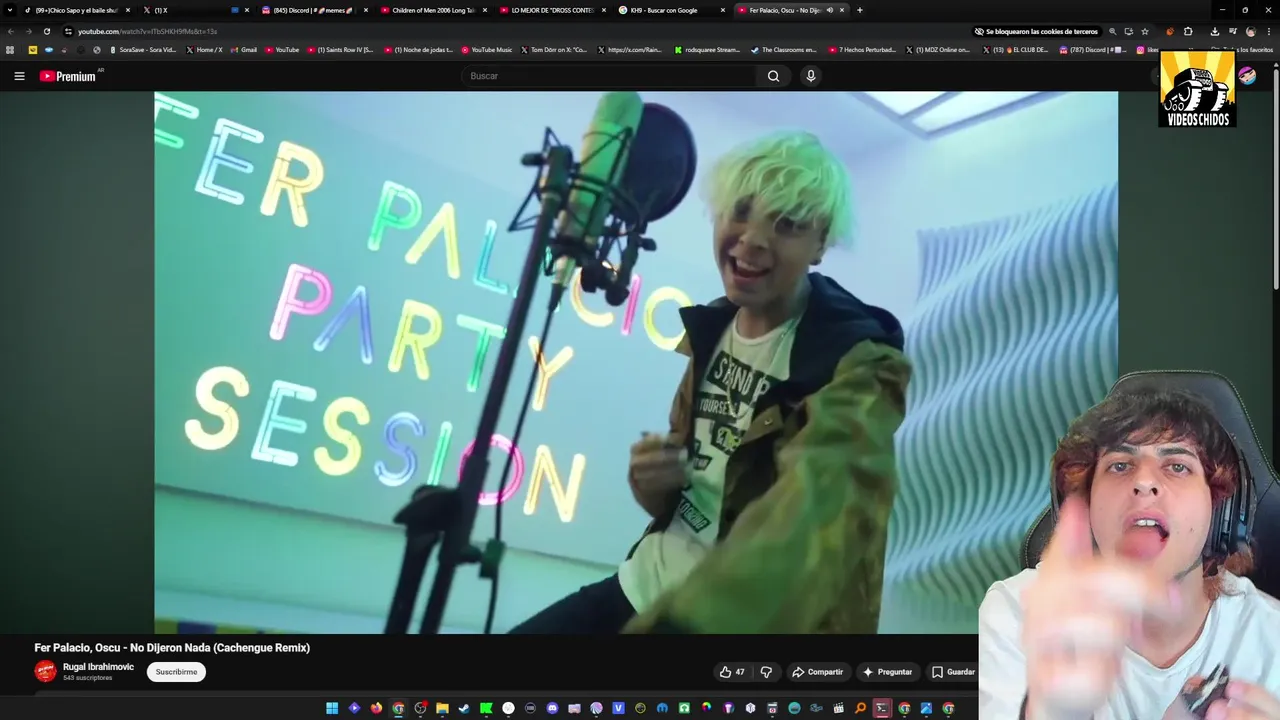Switch to KH9 Buscar con Google tab
The width and height of the screenshot is (1280, 720).
[x=671, y=10]
